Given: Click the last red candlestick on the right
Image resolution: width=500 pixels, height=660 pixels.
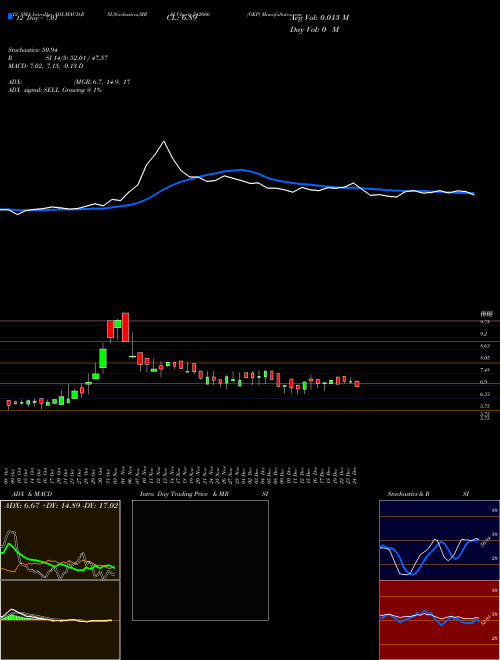Looking at the screenshot, I should tap(357, 384).
